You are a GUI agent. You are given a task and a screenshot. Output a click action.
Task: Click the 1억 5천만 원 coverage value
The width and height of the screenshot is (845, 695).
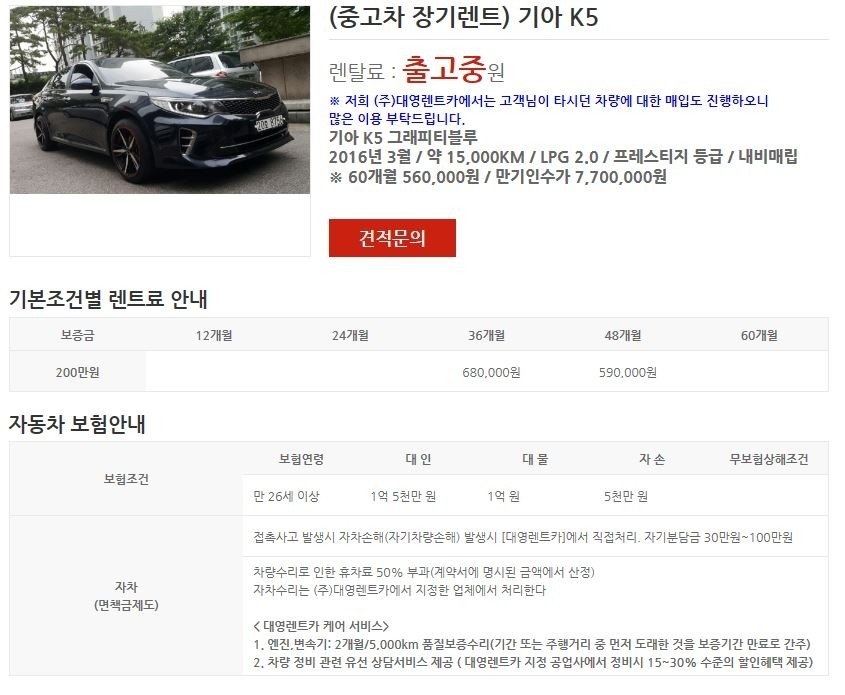[403, 496]
